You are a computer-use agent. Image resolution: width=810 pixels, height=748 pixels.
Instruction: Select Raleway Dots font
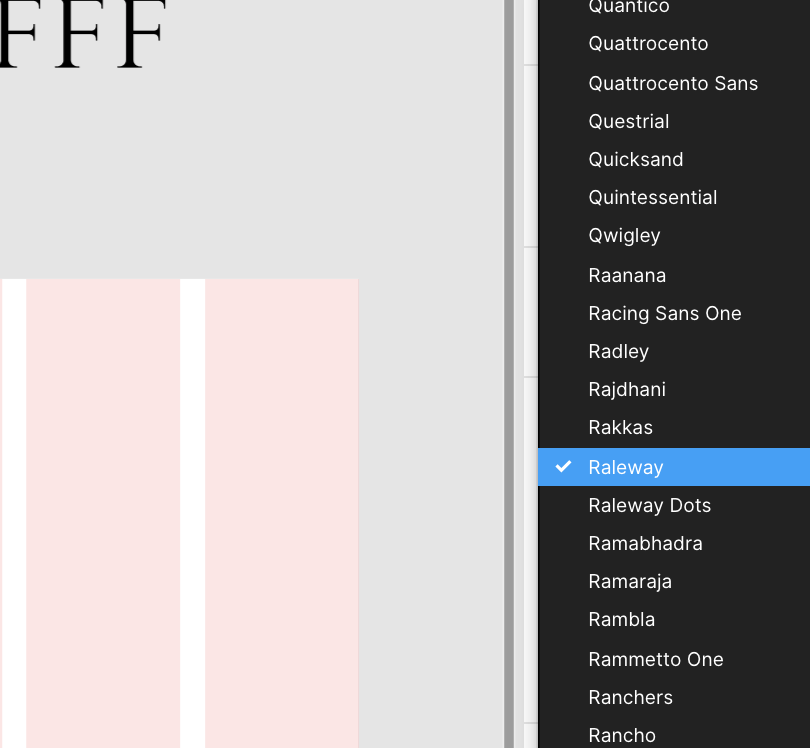[649, 505]
